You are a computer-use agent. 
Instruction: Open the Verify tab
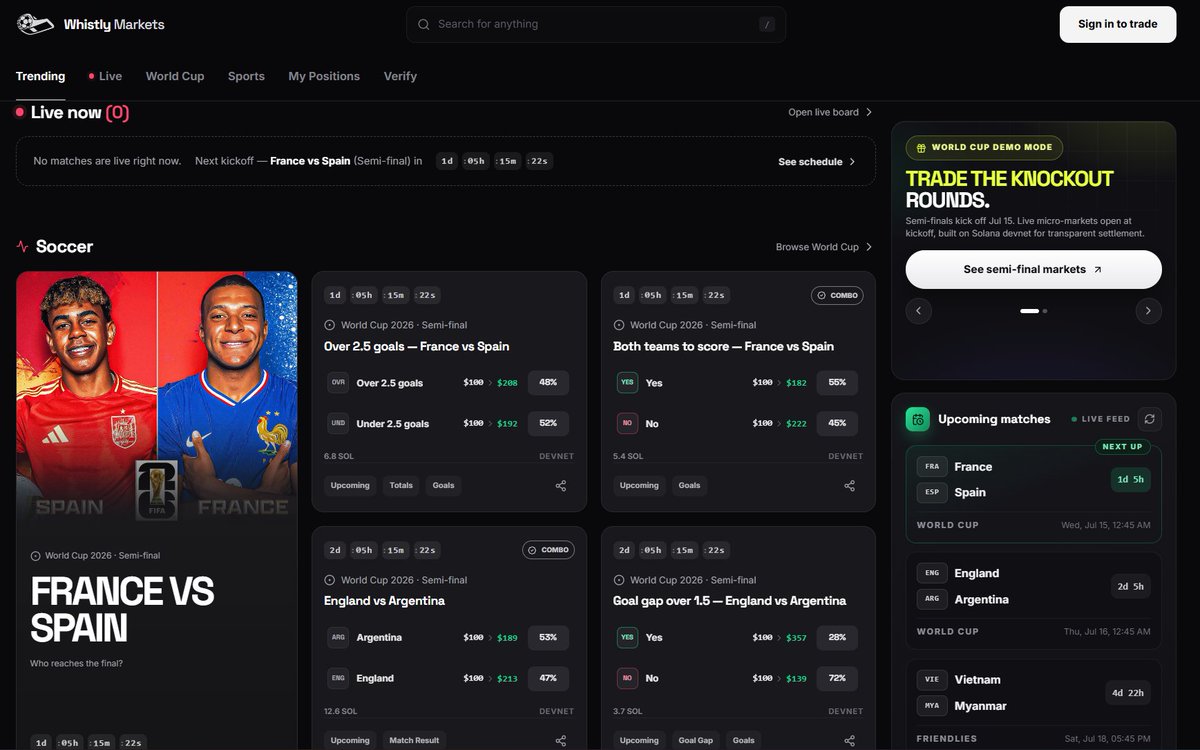[x=400, y=76]
